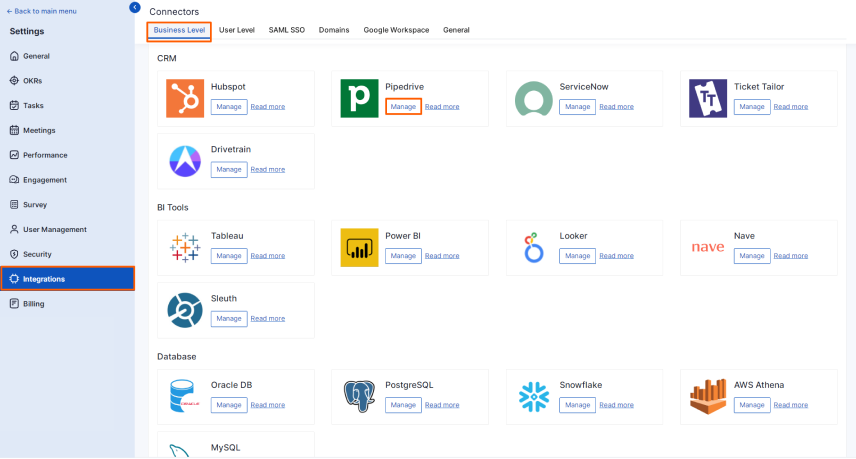The width and height of the screenshot is (856, 459).
Task: Click the Tableau logo icon
Action: click(x=185, y=247)
